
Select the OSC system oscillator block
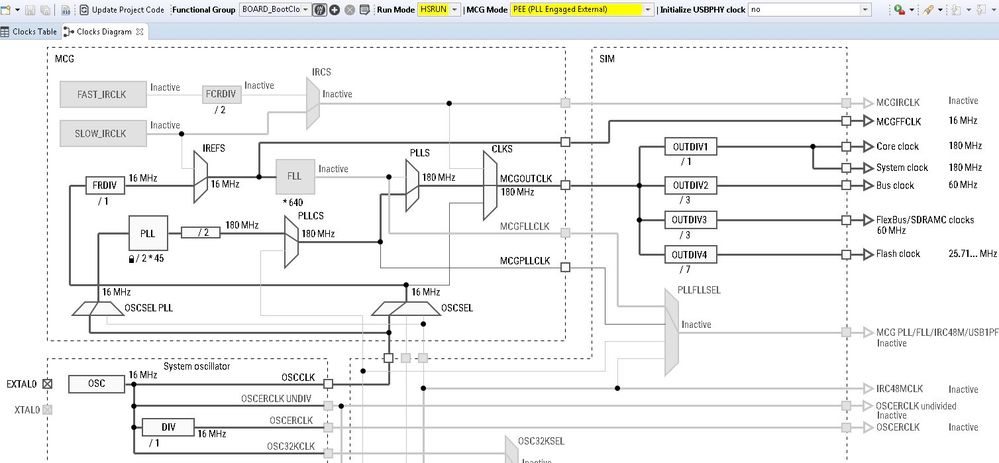[x=97, y=383]
